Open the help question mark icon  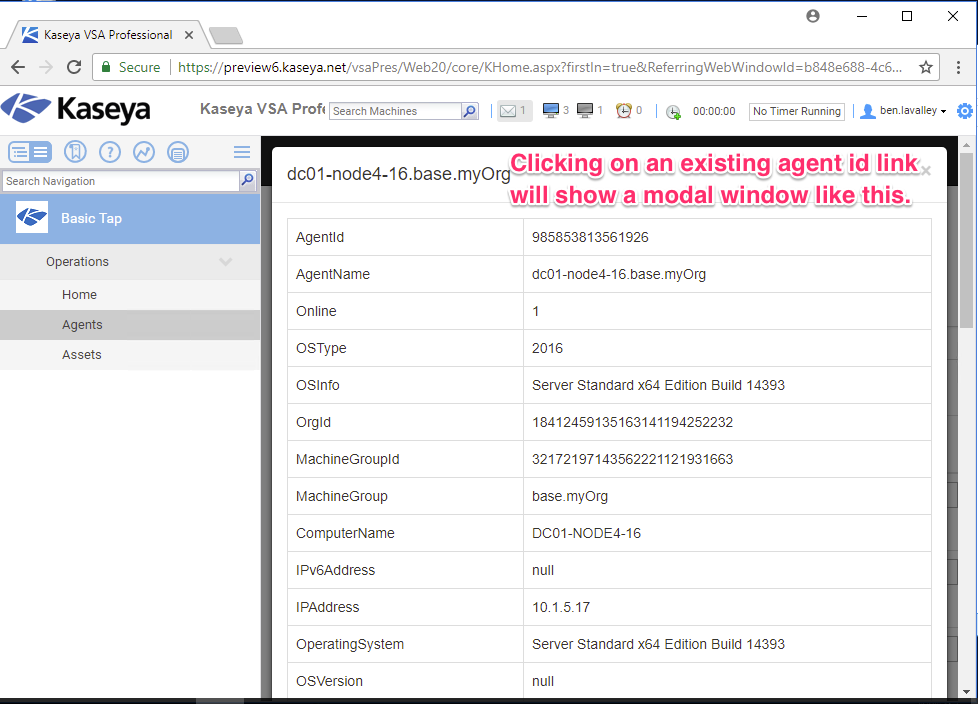coord(110,152)
